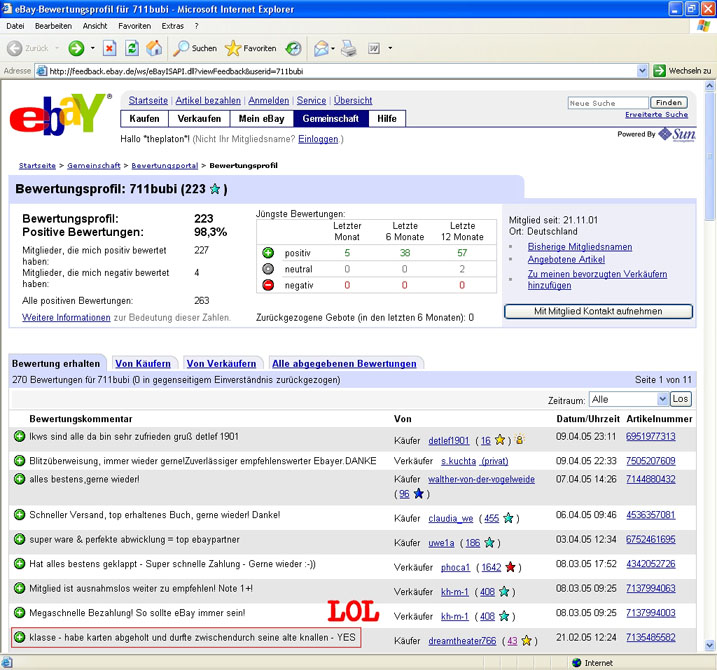Click Mit Mitglied Kontakt aufnehmen button
Screen dimensions: 717x670
(598, 312)
